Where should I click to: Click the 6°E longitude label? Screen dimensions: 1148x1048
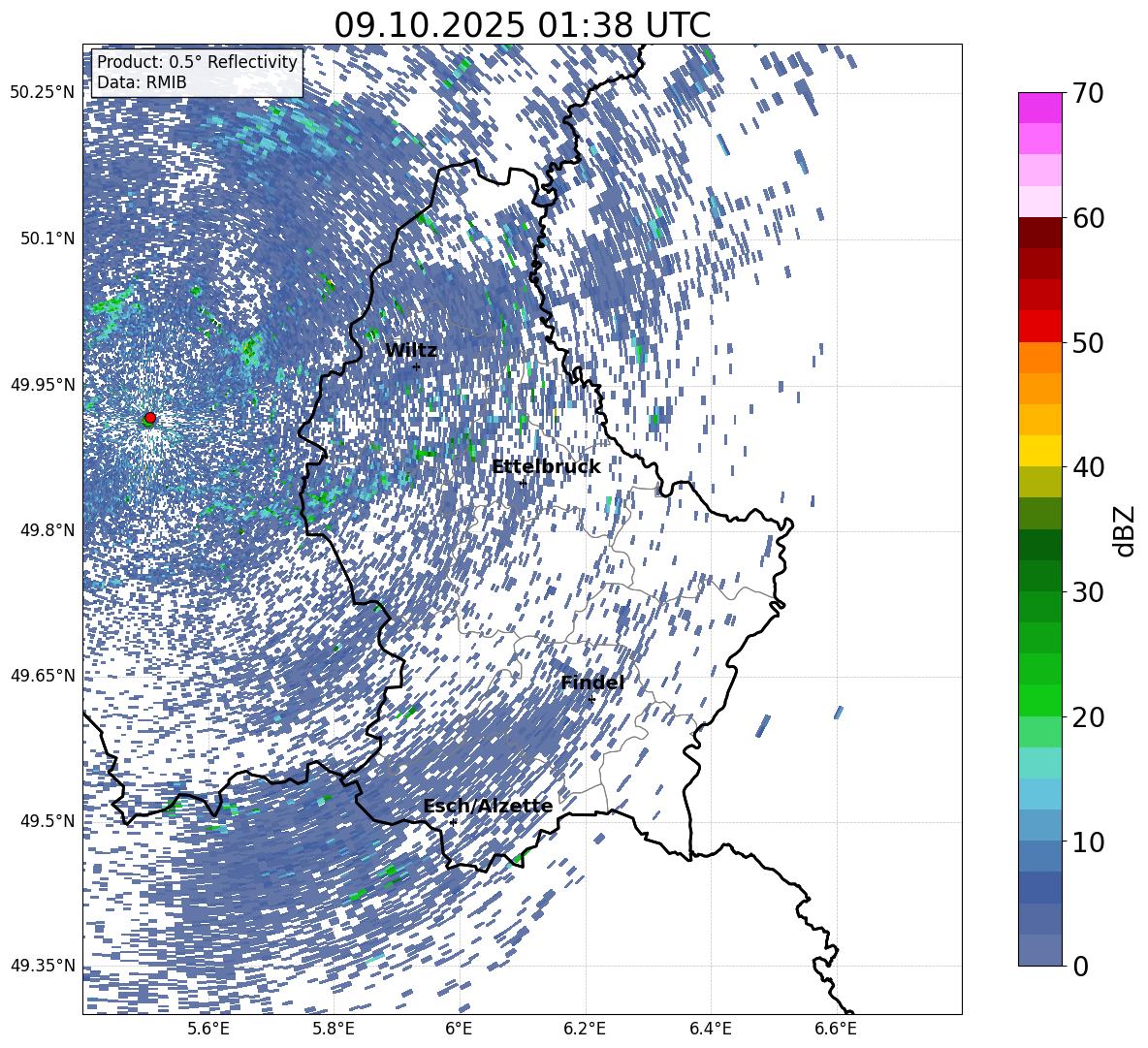coord(459,1029)
